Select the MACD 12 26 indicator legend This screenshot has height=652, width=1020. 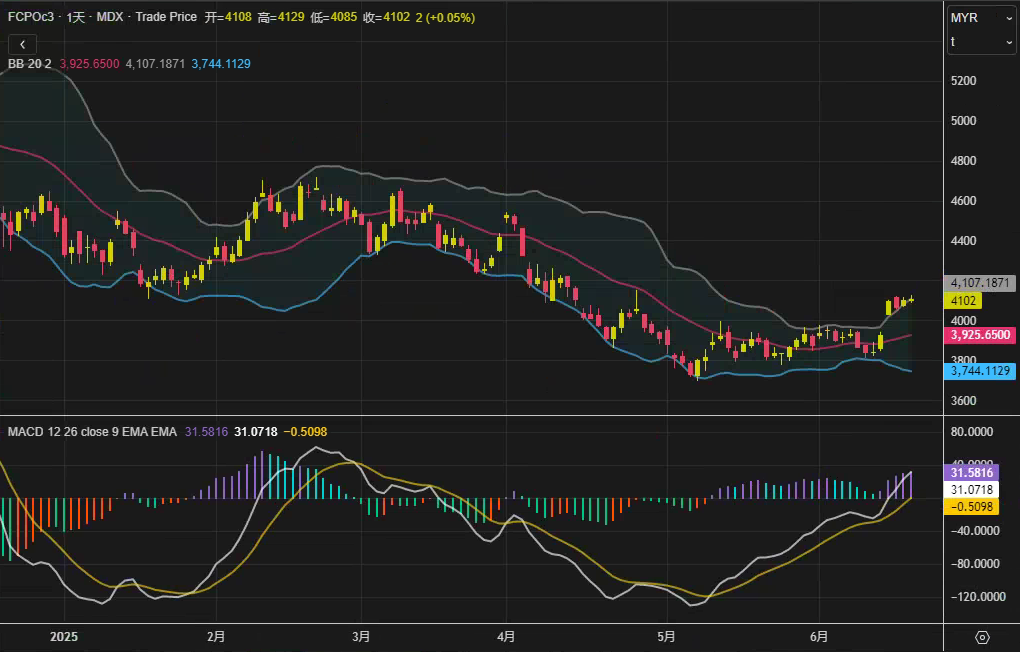point(92,431)
